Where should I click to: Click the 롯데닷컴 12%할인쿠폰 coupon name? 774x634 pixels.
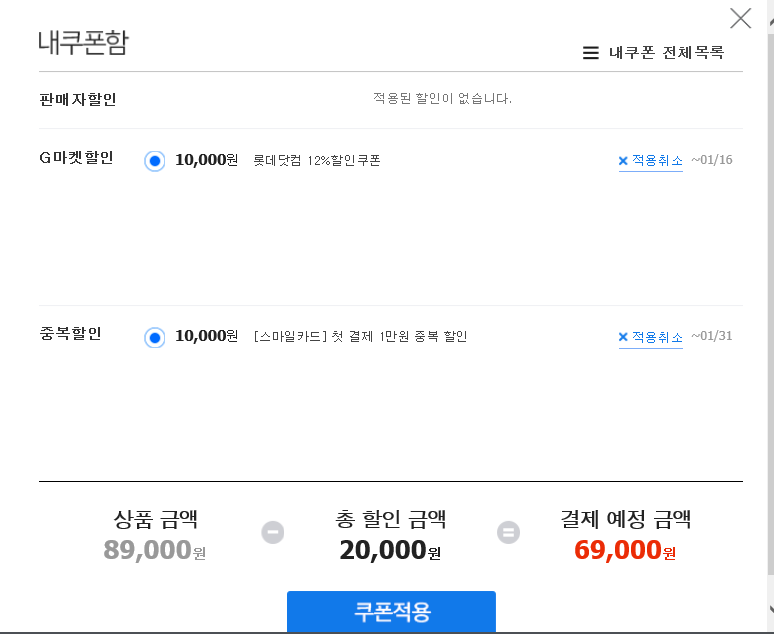click(x=316, y=160)
